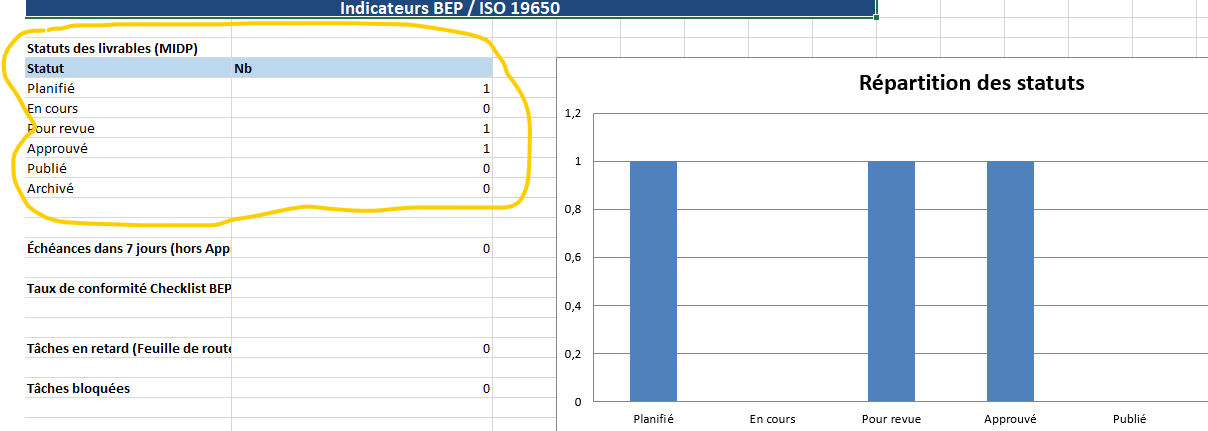
Task: Click the chart title 'Répartition des statuts'
Action: (971, 83)
